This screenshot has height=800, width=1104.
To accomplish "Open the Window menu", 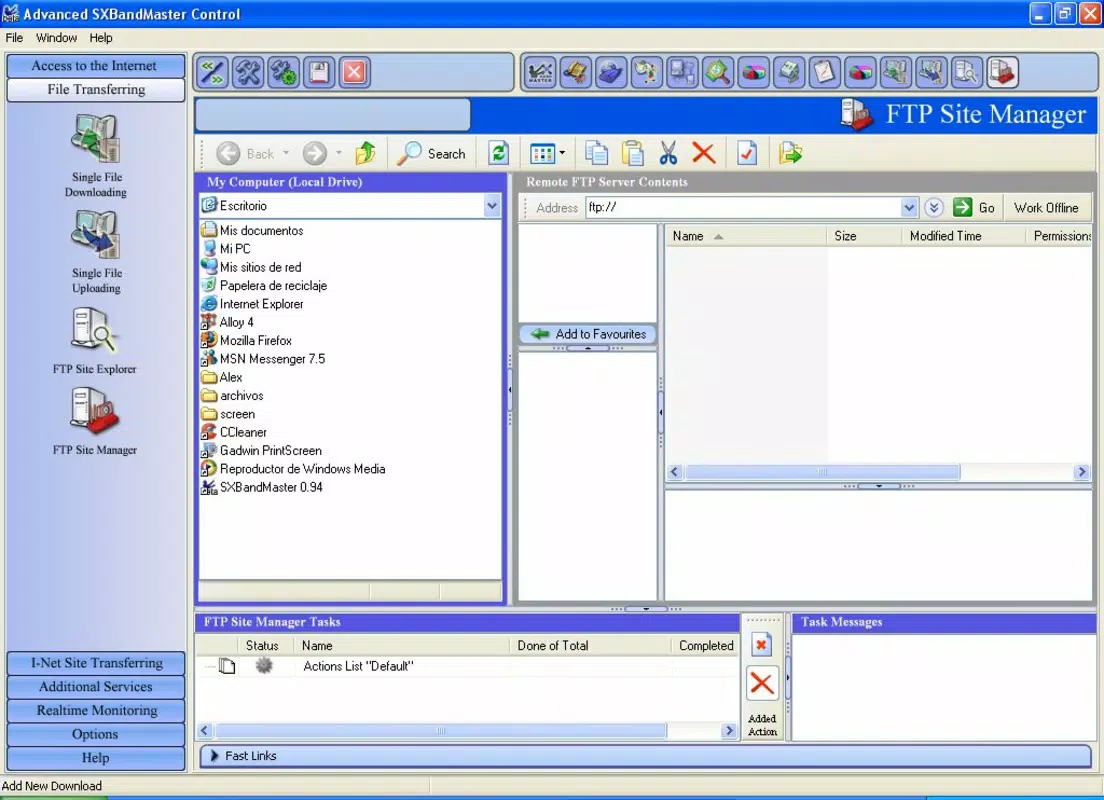I will 56,38.
